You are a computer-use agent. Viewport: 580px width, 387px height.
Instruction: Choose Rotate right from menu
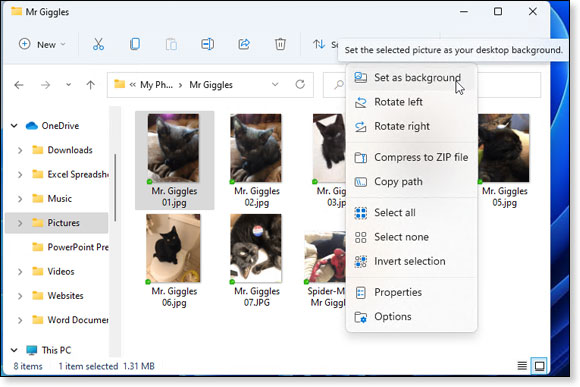tap(412, 126)
